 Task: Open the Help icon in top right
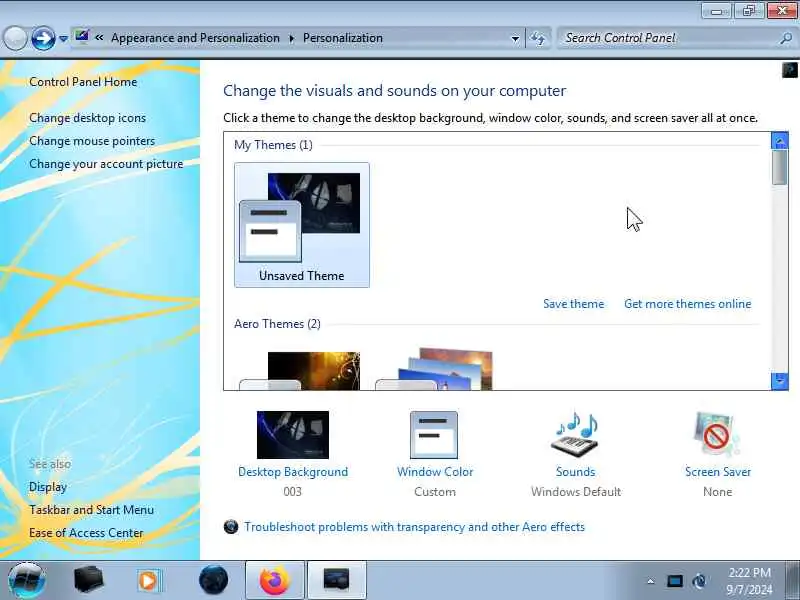coord(789,70)
